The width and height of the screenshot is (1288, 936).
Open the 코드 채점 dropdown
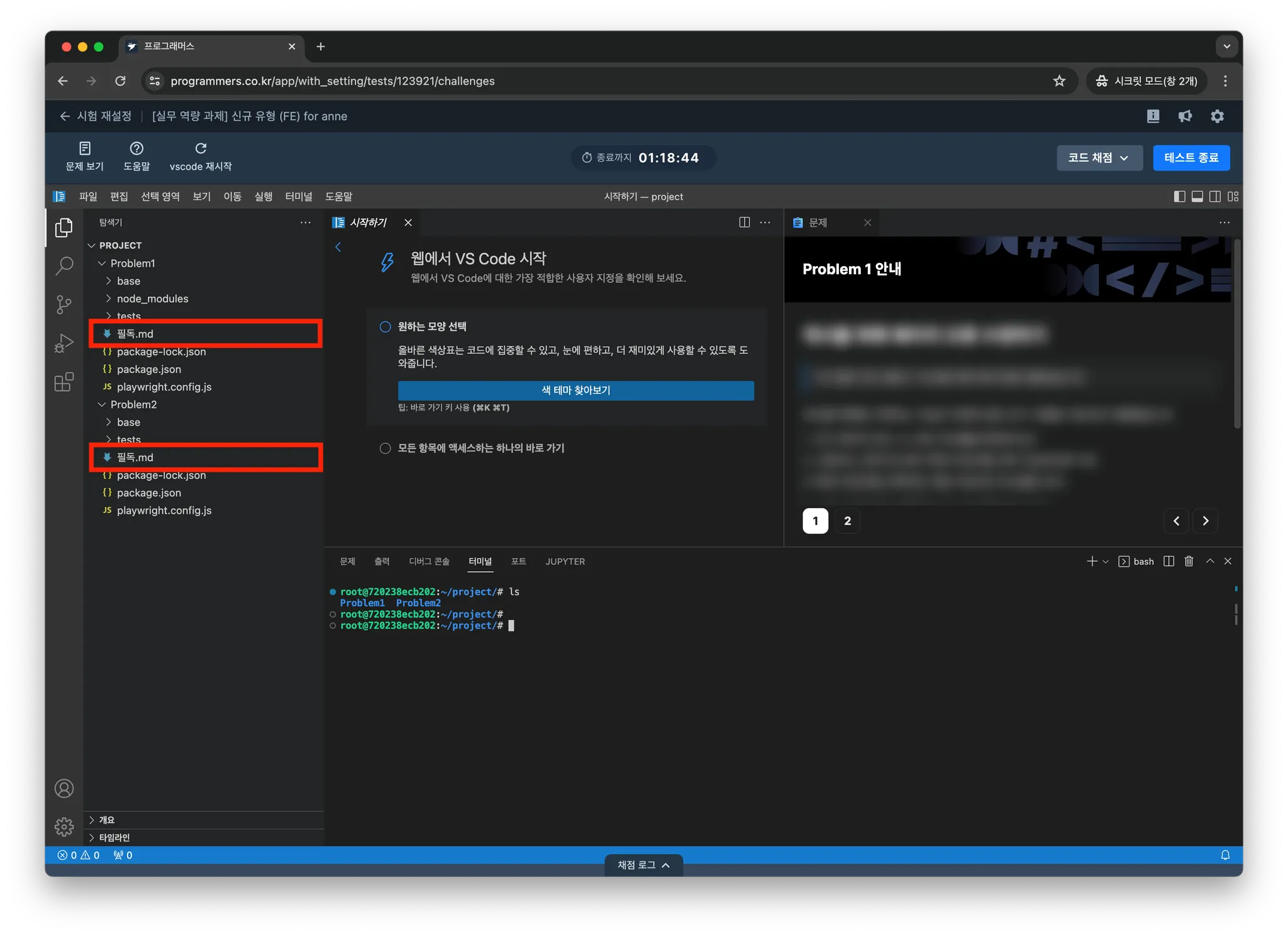pyautogui.click(x=1099, y=158)
